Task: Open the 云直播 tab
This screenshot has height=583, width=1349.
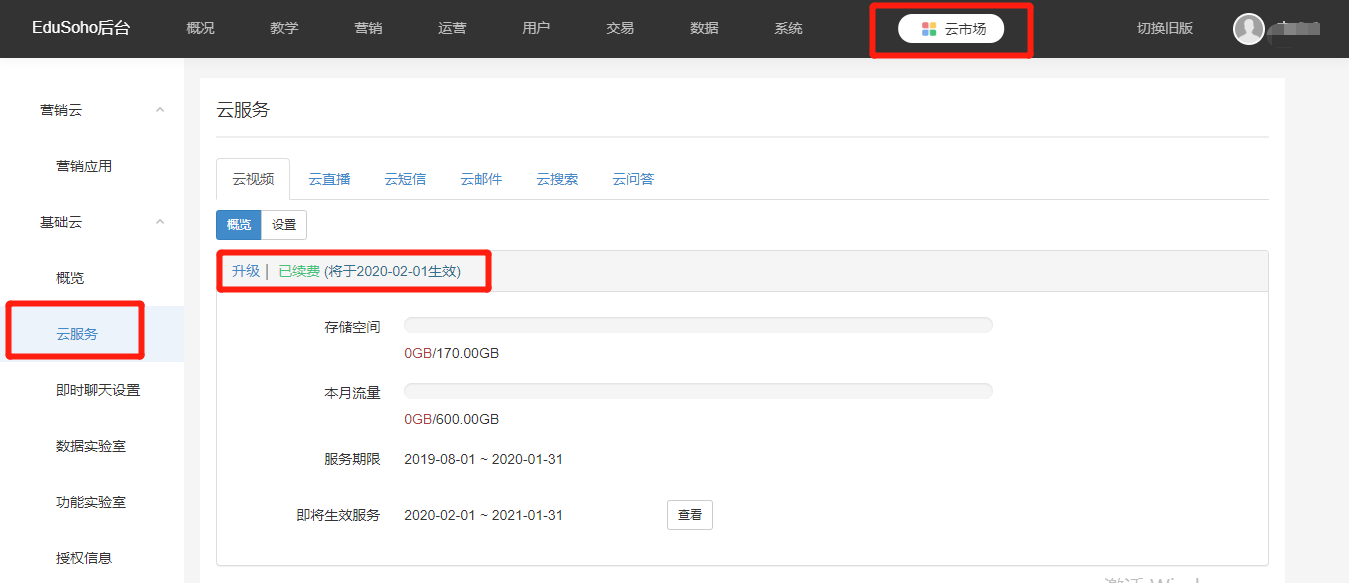Action: click(x=329, y=180)
